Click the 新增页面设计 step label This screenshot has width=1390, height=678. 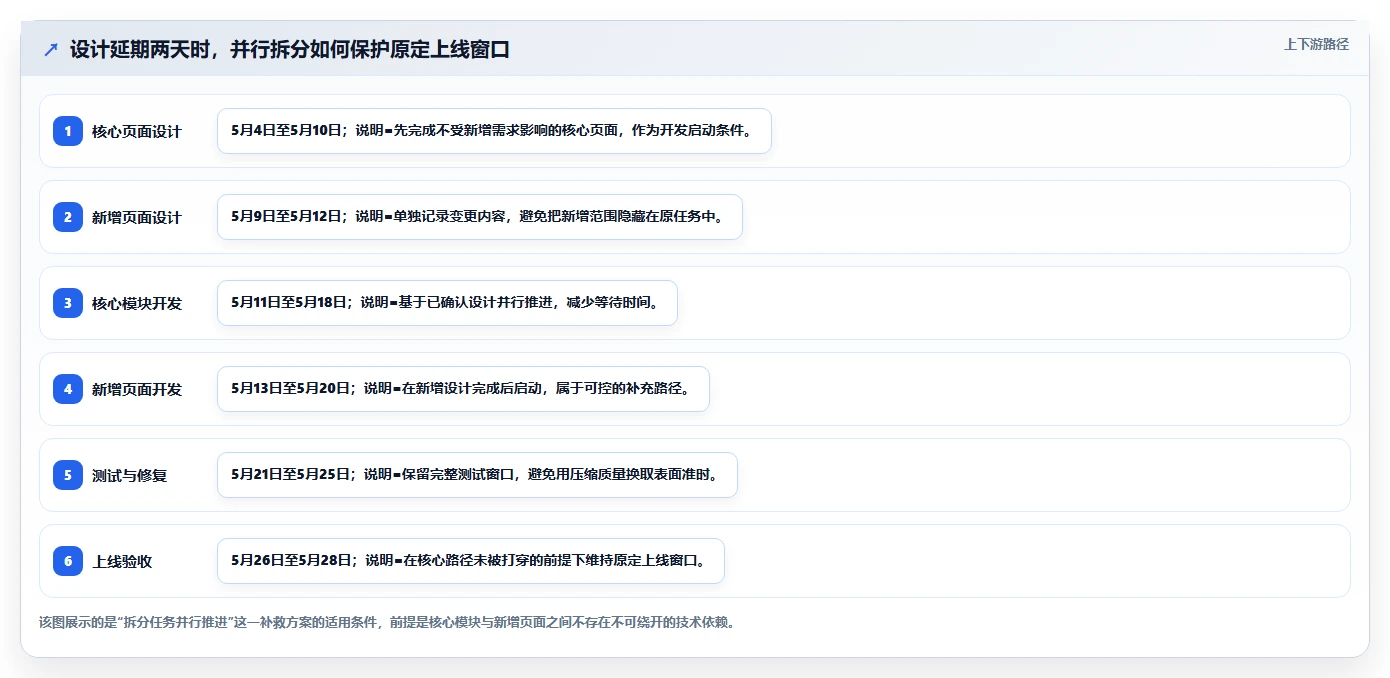click(137, 217)
